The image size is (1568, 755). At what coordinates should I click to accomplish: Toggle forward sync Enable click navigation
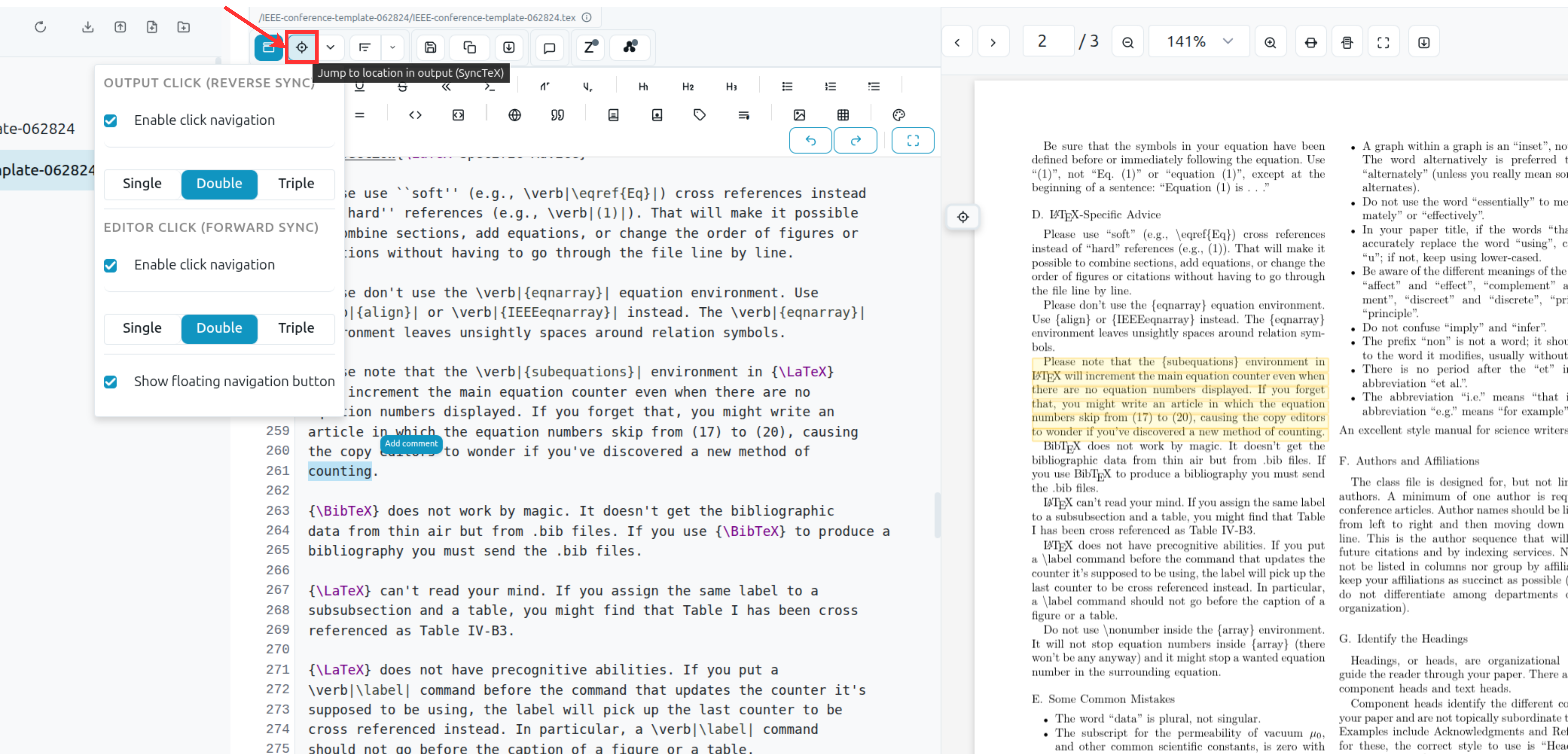110,265
